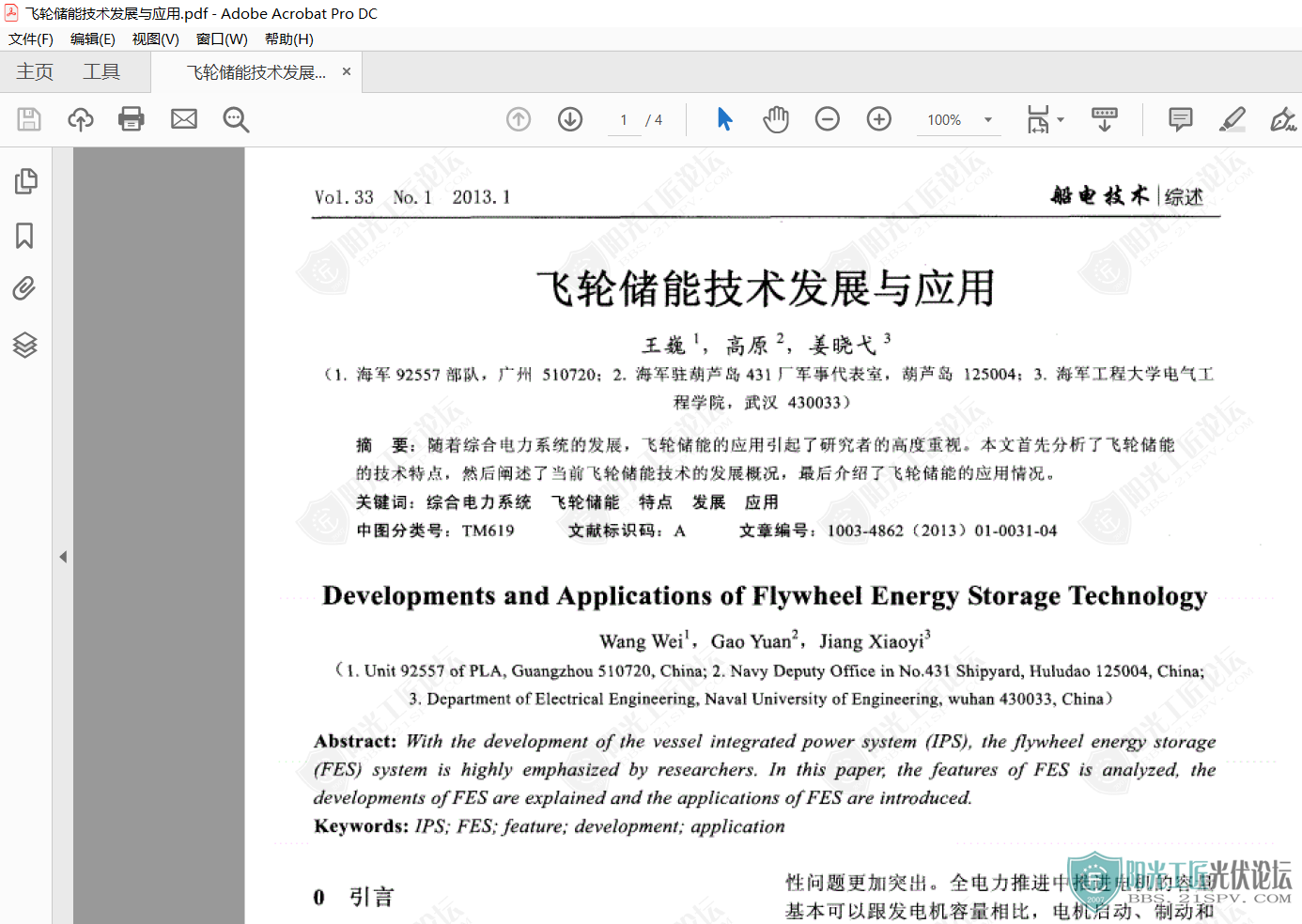1302x924 pixels.
Task: Add a comment note icon
Action: click(1181, 119)
